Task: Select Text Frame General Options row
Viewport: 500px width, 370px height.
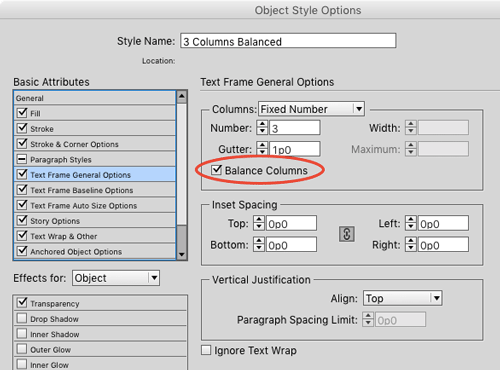Action: (95, 174)
